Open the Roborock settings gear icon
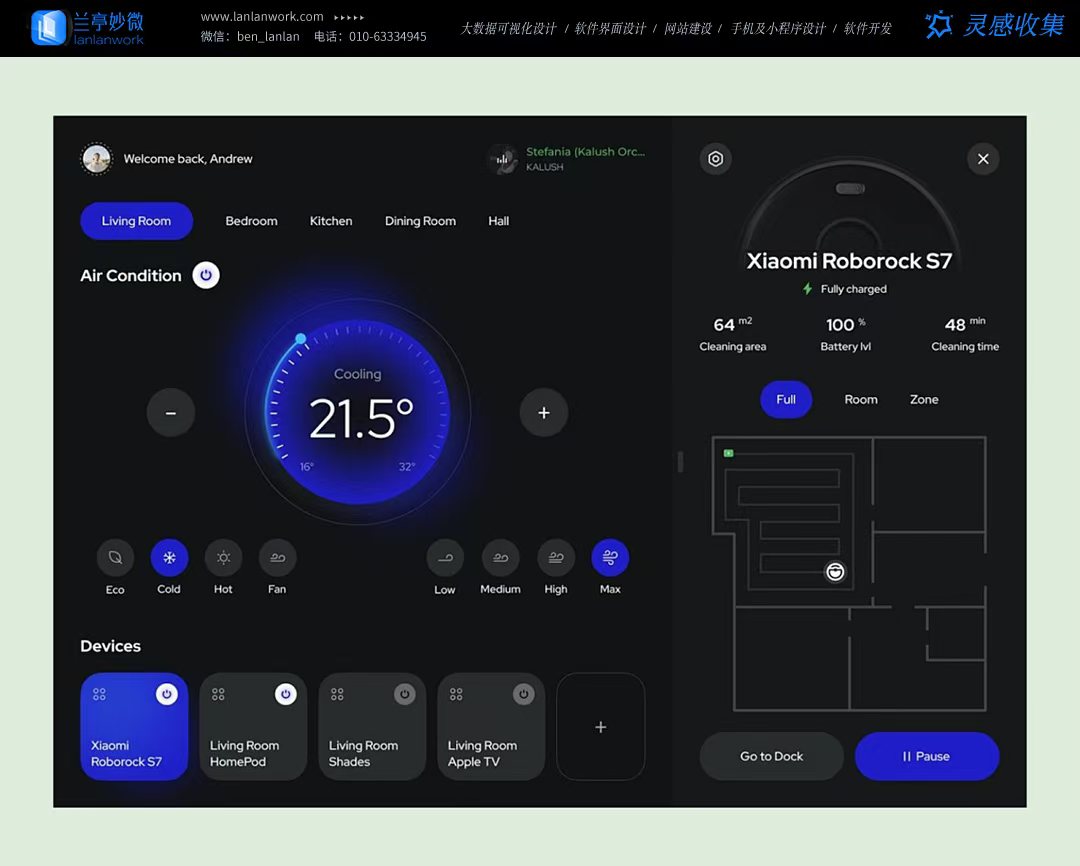Screen dimensions: 1080x866 (x=715, y=159)
